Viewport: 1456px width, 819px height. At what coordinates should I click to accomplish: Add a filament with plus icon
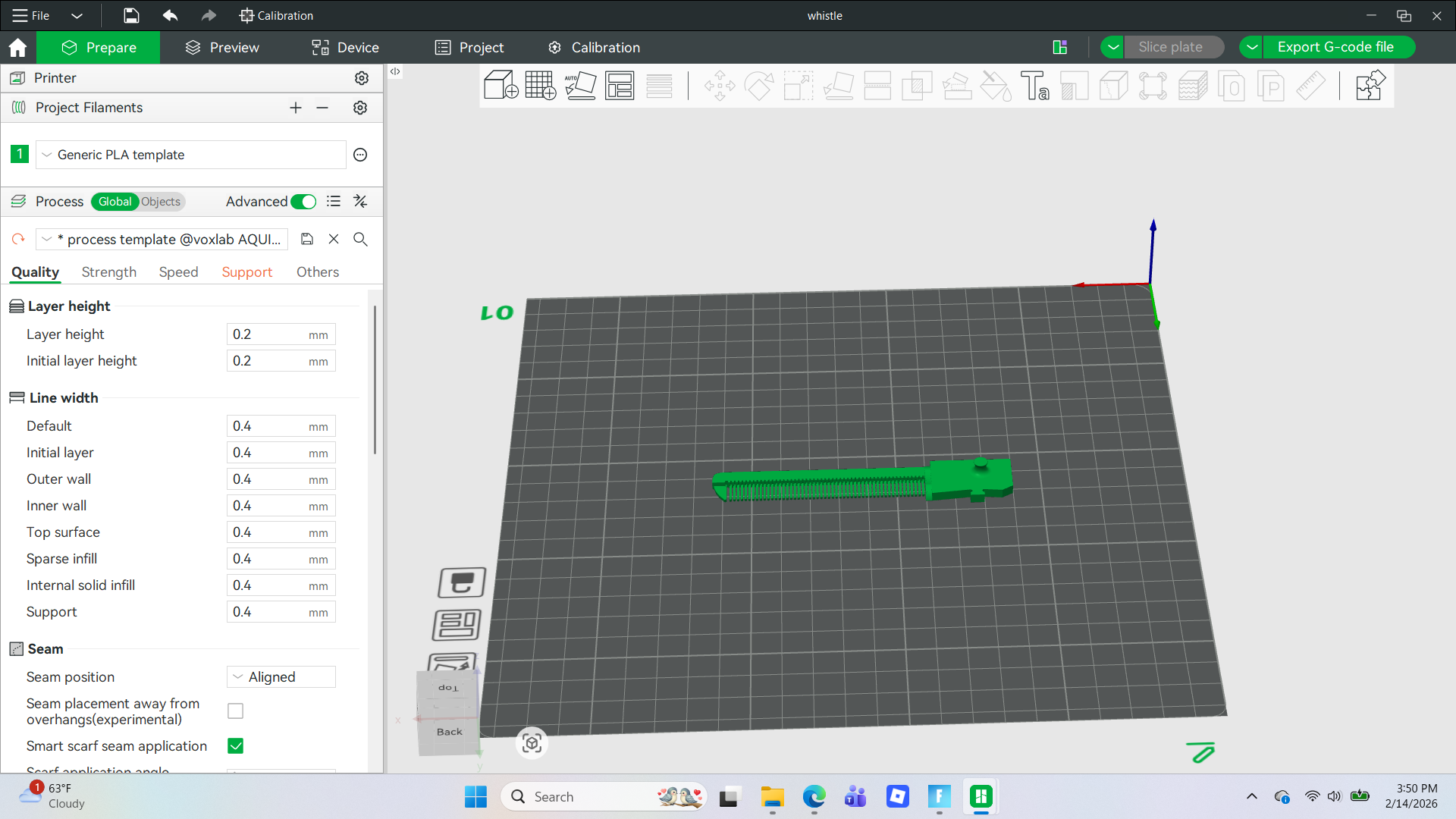coord(296,108)
